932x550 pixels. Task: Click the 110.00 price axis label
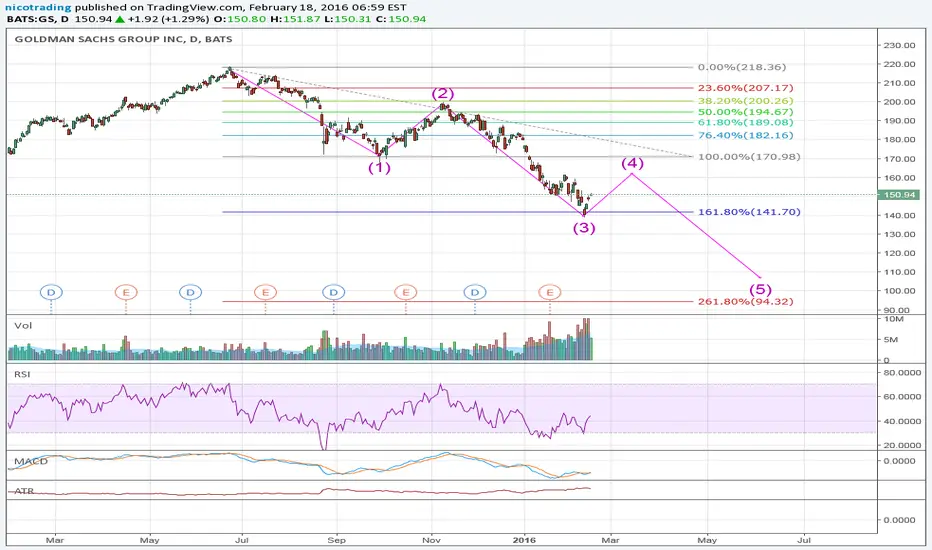[899, 272]
